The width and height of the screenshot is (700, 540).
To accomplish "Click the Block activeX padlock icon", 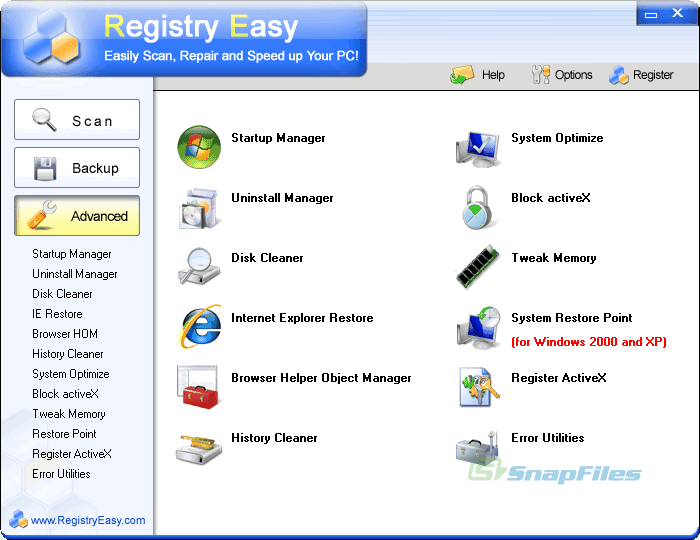I will [478, 208].
